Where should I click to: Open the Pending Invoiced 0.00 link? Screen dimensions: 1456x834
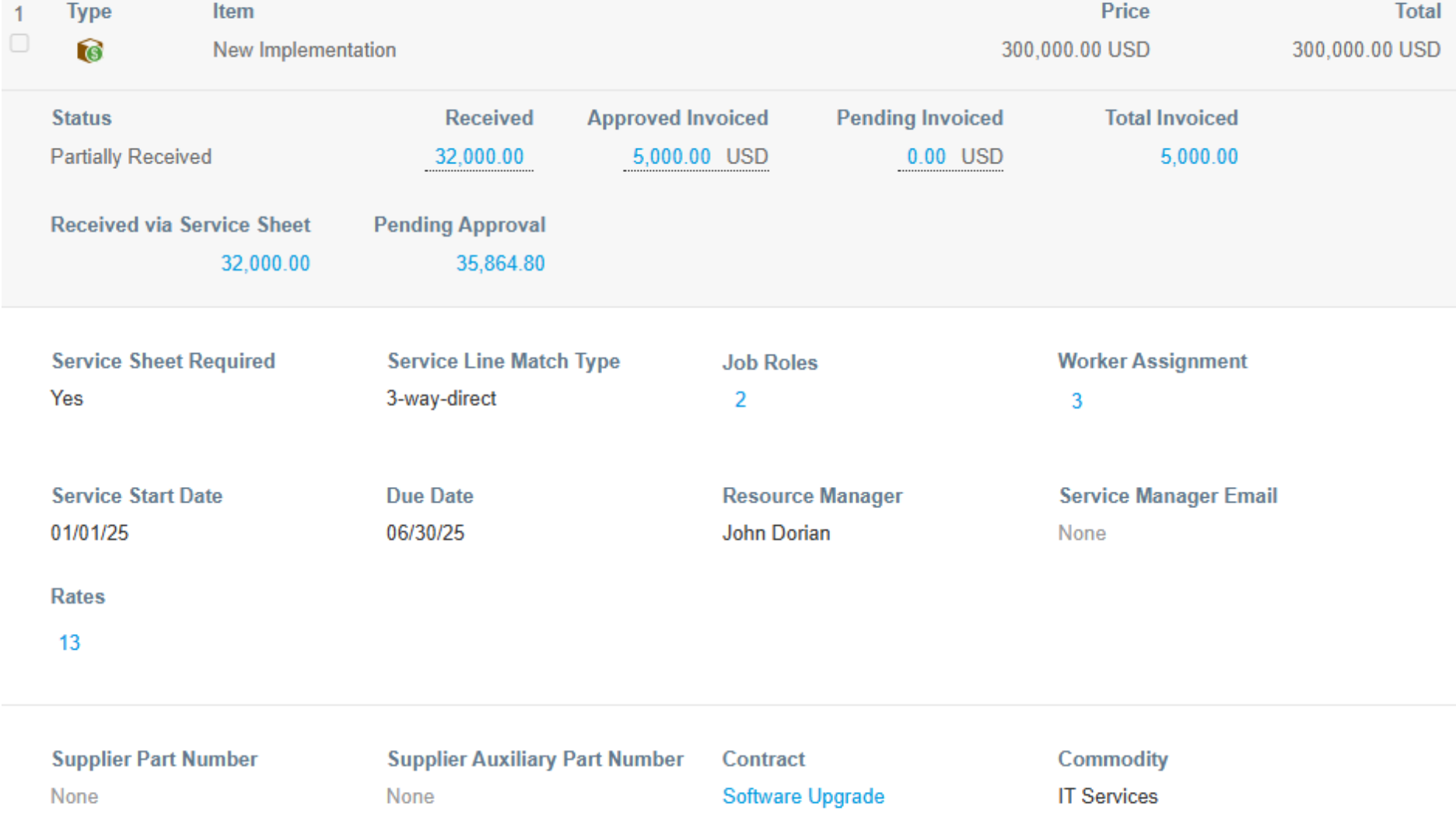926,156
